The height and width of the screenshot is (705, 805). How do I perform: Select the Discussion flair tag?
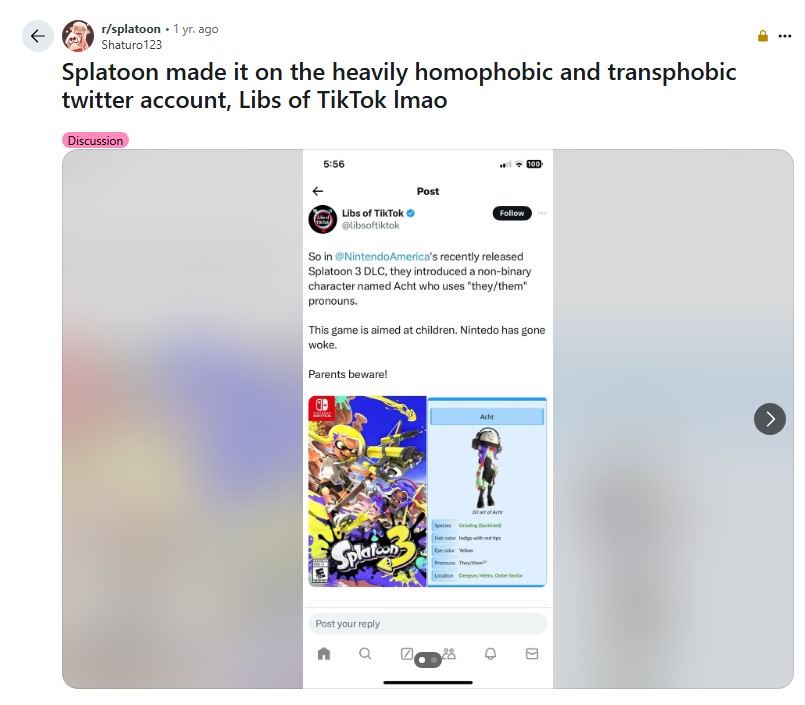point(95,141)
